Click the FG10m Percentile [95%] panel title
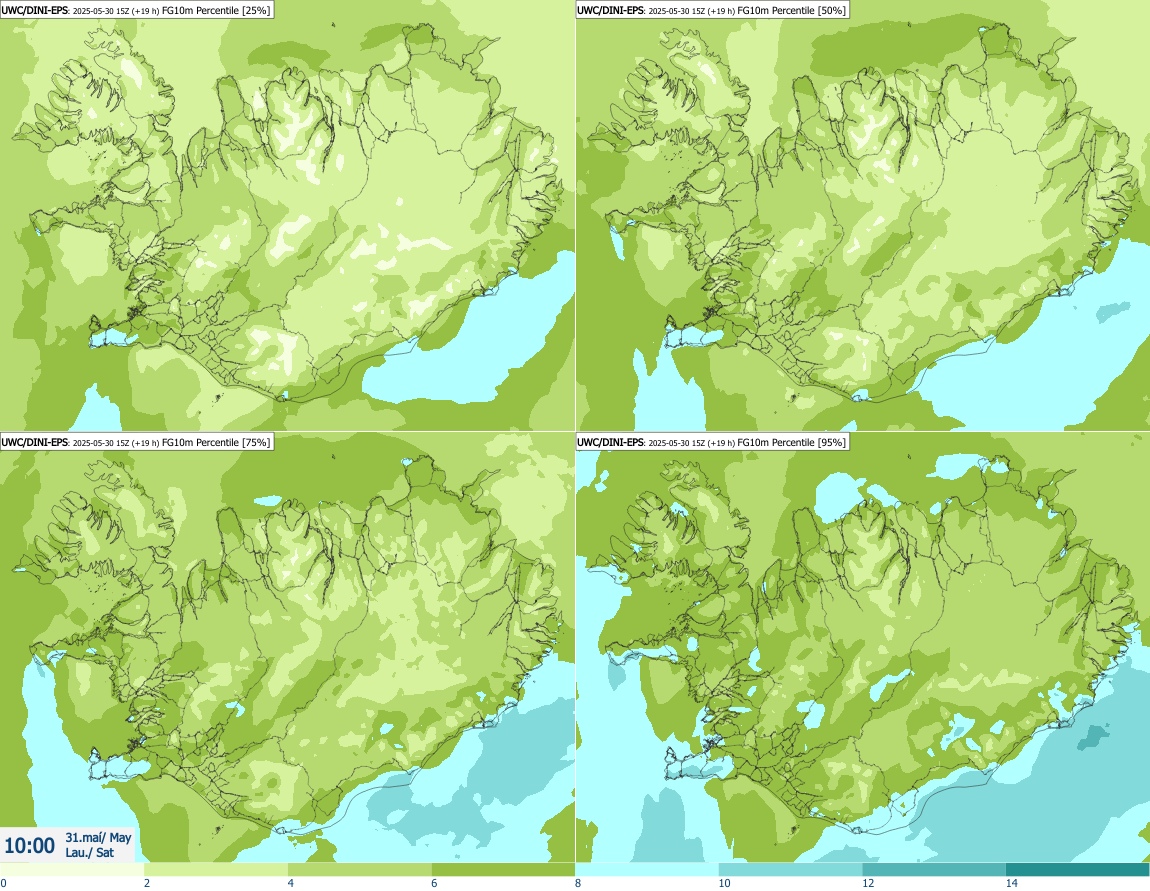The width and height of the screenshot is (1150, 891). tap(711, 442)
